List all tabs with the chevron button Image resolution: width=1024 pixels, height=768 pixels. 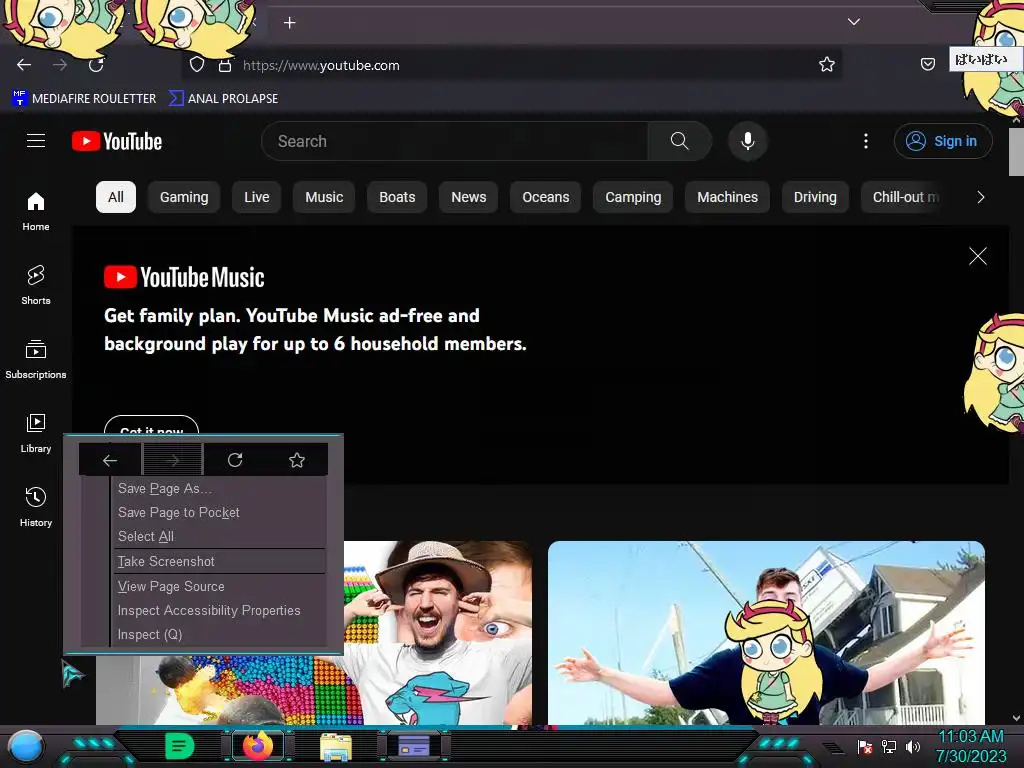point(854,22)
